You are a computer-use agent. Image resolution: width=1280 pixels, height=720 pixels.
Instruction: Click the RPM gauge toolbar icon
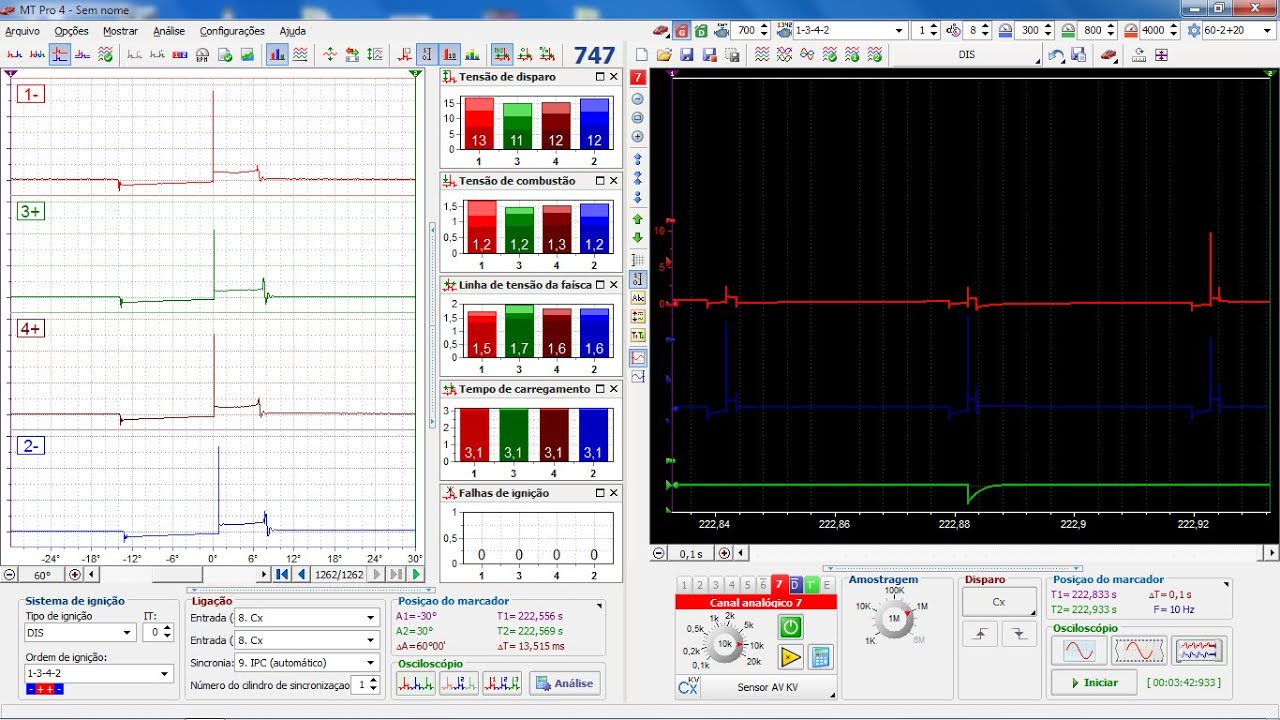[x=203, y=55]
